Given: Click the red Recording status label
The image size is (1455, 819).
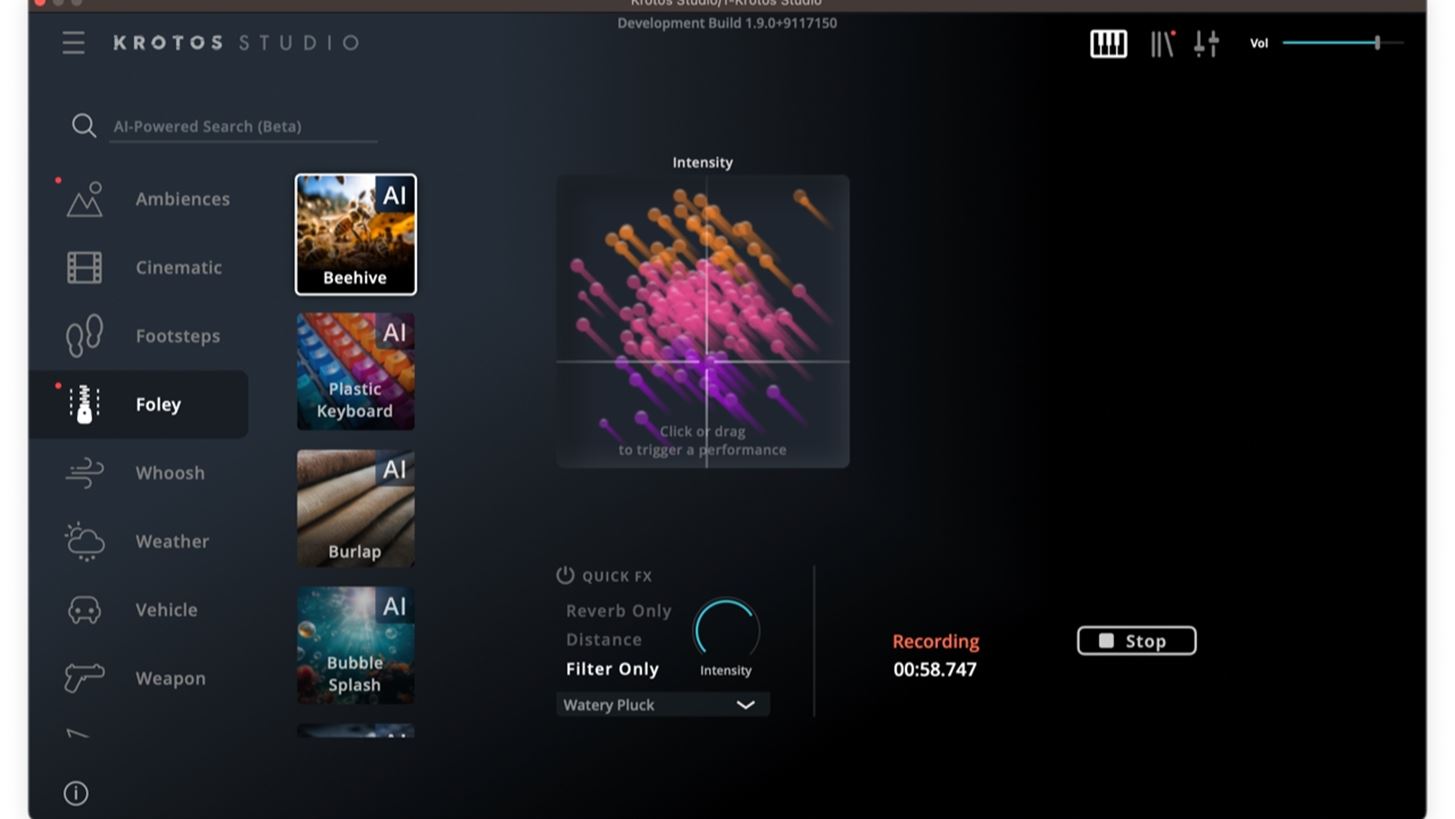Looking at the screenshot, I should (x=936, y=641).
